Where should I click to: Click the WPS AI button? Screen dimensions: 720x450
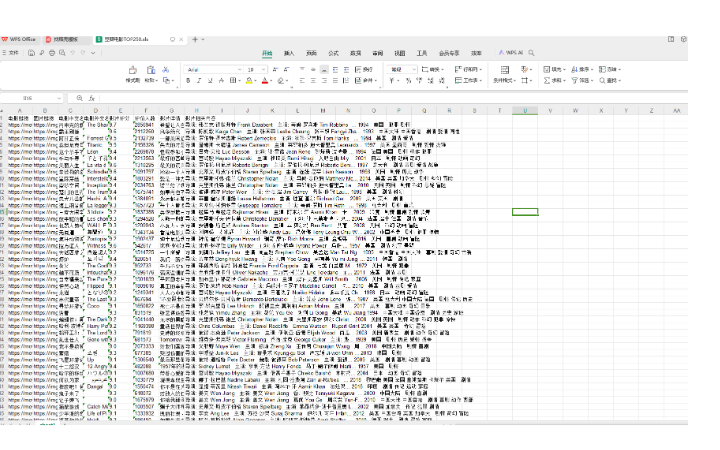[511, 53]
